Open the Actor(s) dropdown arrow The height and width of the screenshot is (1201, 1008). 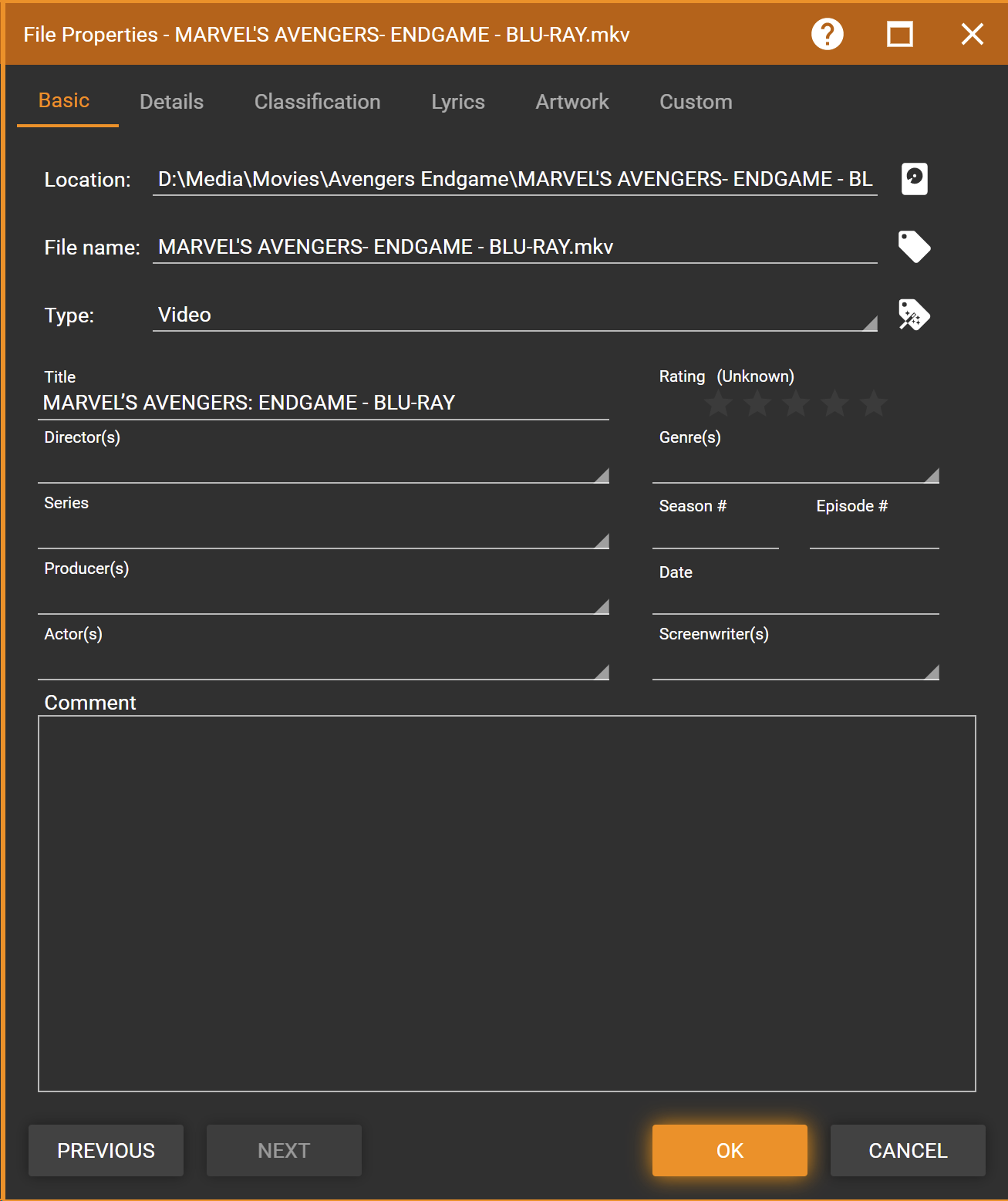click(602, 672)
